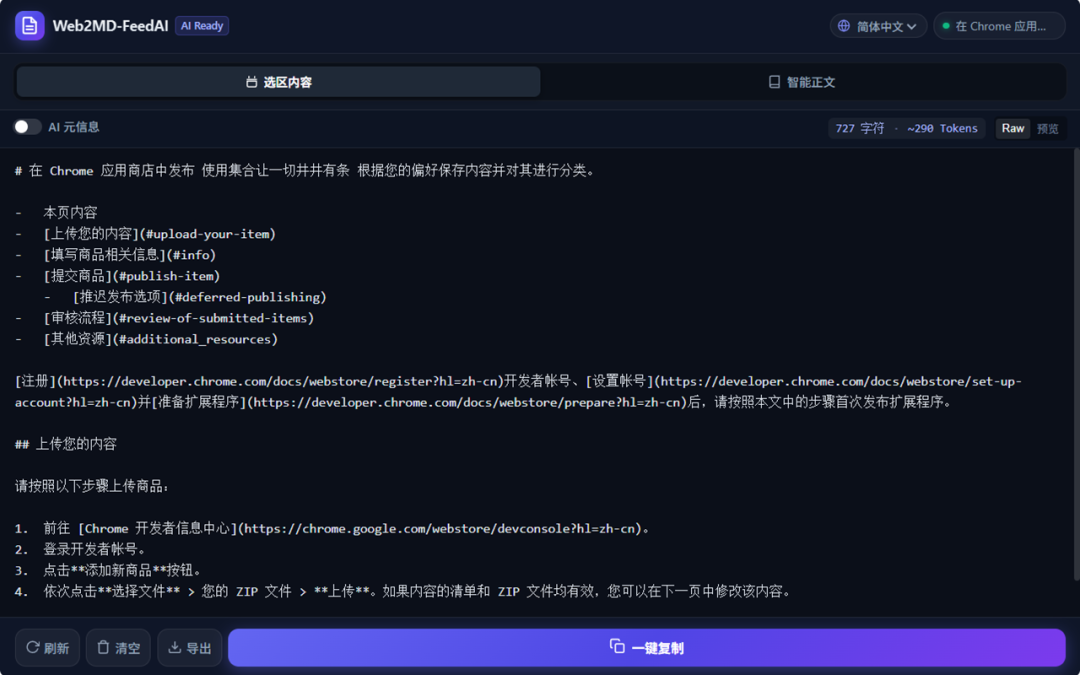The image size is (1080, 675).
Task: Click the book icon on 智能正文 tab
Action: (x=774, y=82)
